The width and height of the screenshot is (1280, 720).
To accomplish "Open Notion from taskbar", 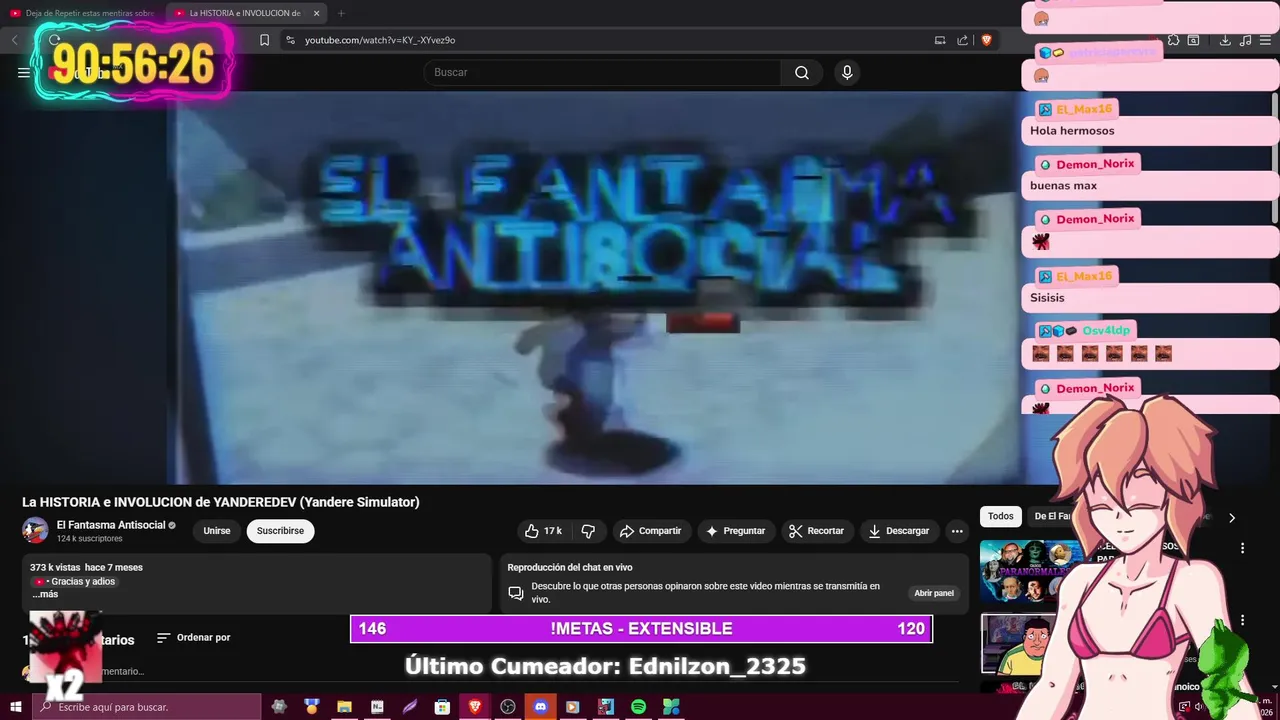I will 377,707.
